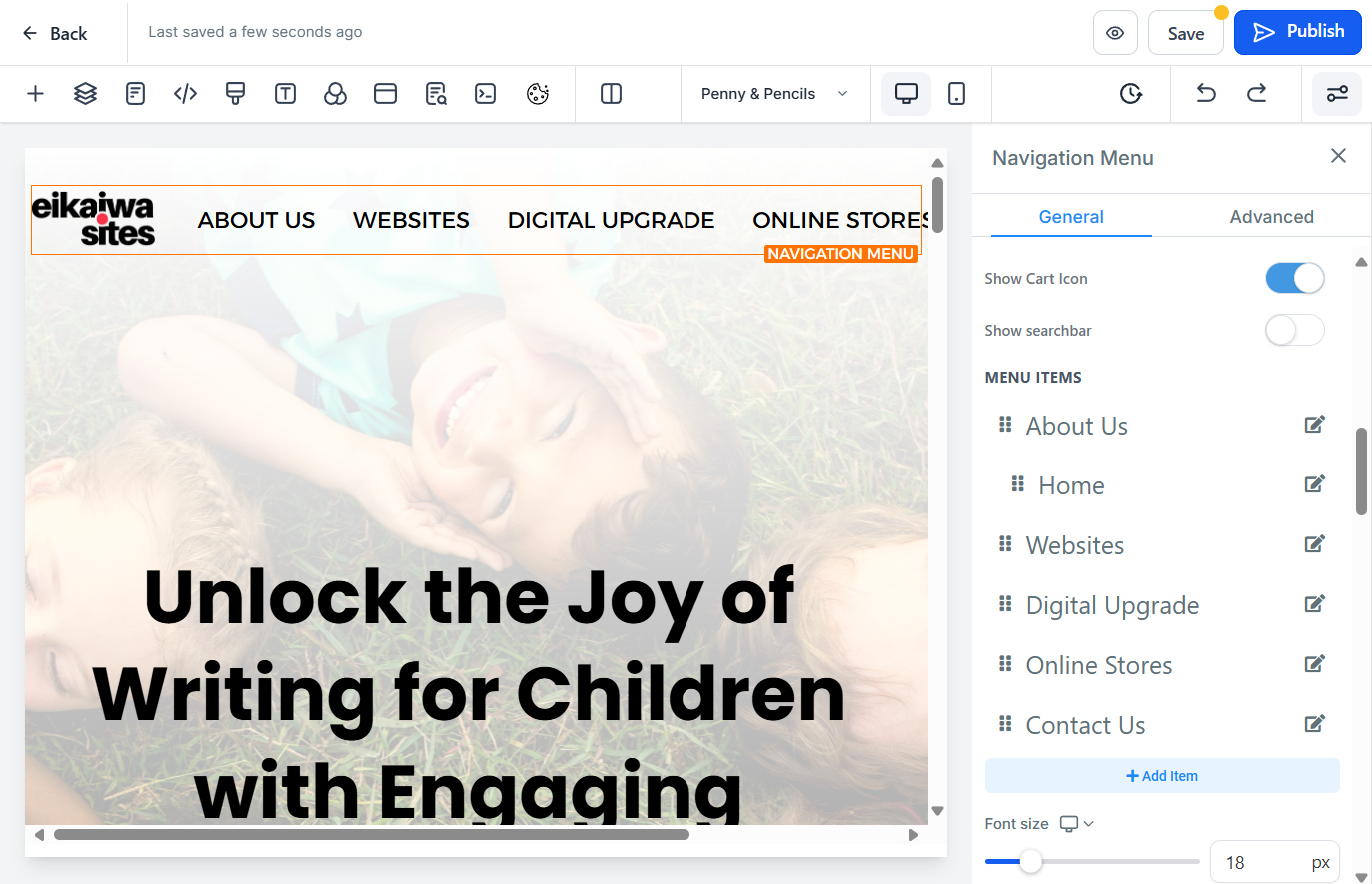The height and width of the screenshot is (884, 1372).
Task: Open version history clock icon
Action: 1130,94
